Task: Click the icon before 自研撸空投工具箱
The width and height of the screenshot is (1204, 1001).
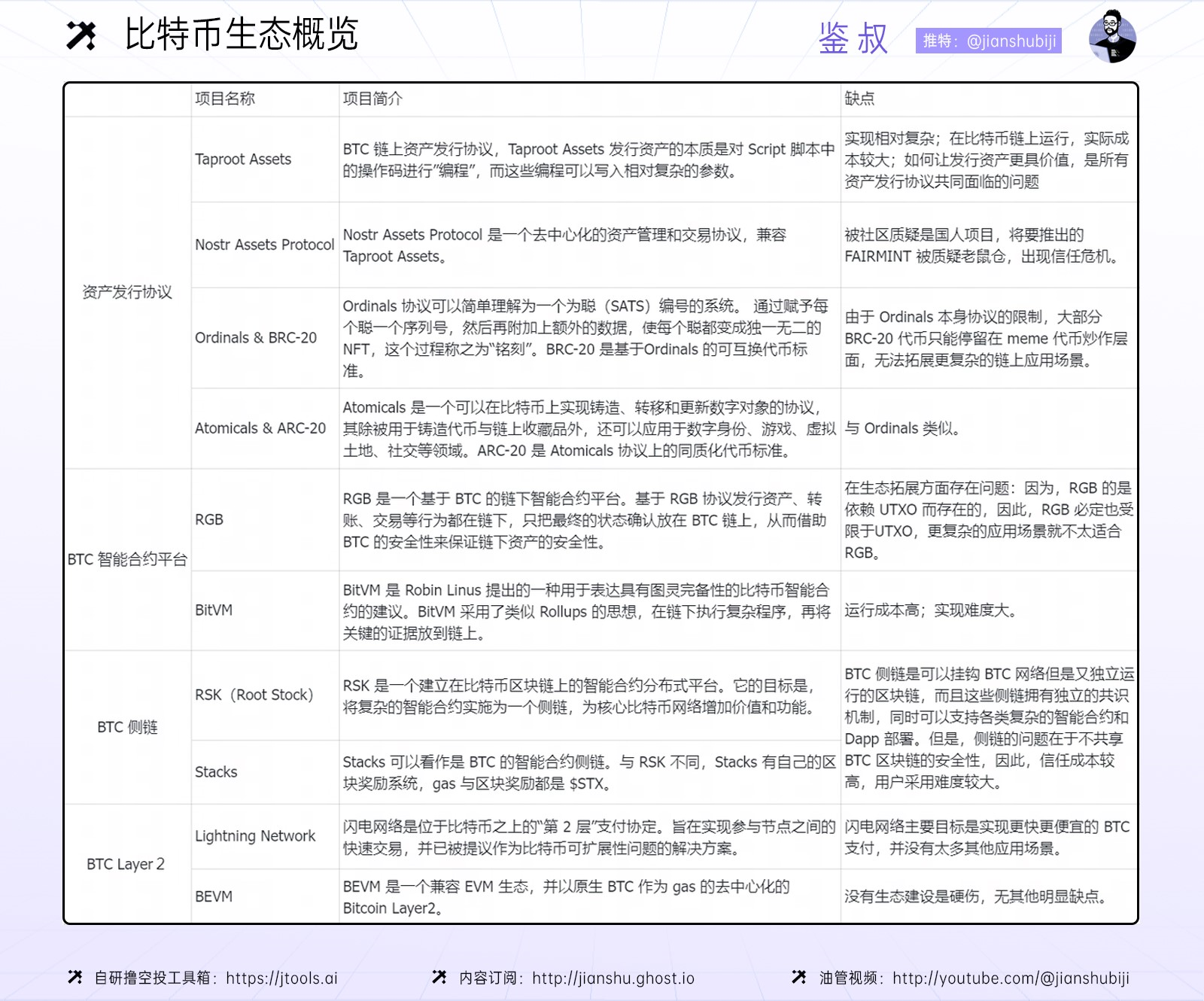Action: (74, 977)
